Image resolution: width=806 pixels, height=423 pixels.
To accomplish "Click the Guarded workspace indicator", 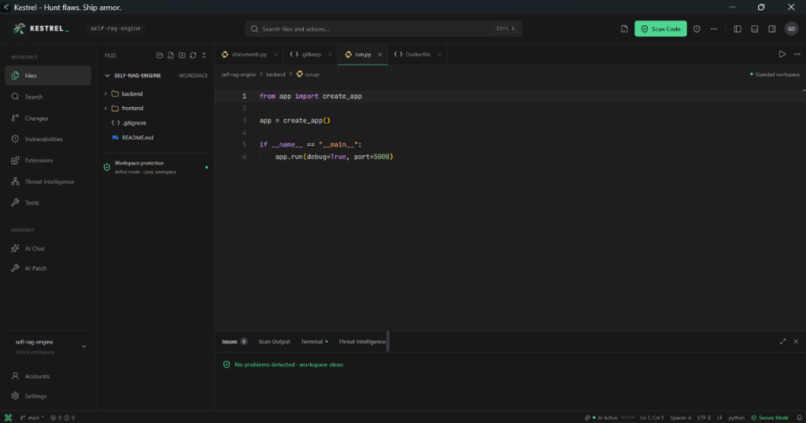I will click(x=775, y=75).
